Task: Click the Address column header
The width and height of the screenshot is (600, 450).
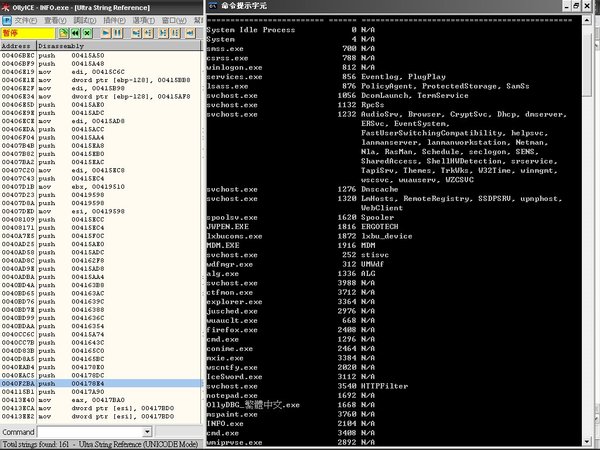Action: point(16,46)
